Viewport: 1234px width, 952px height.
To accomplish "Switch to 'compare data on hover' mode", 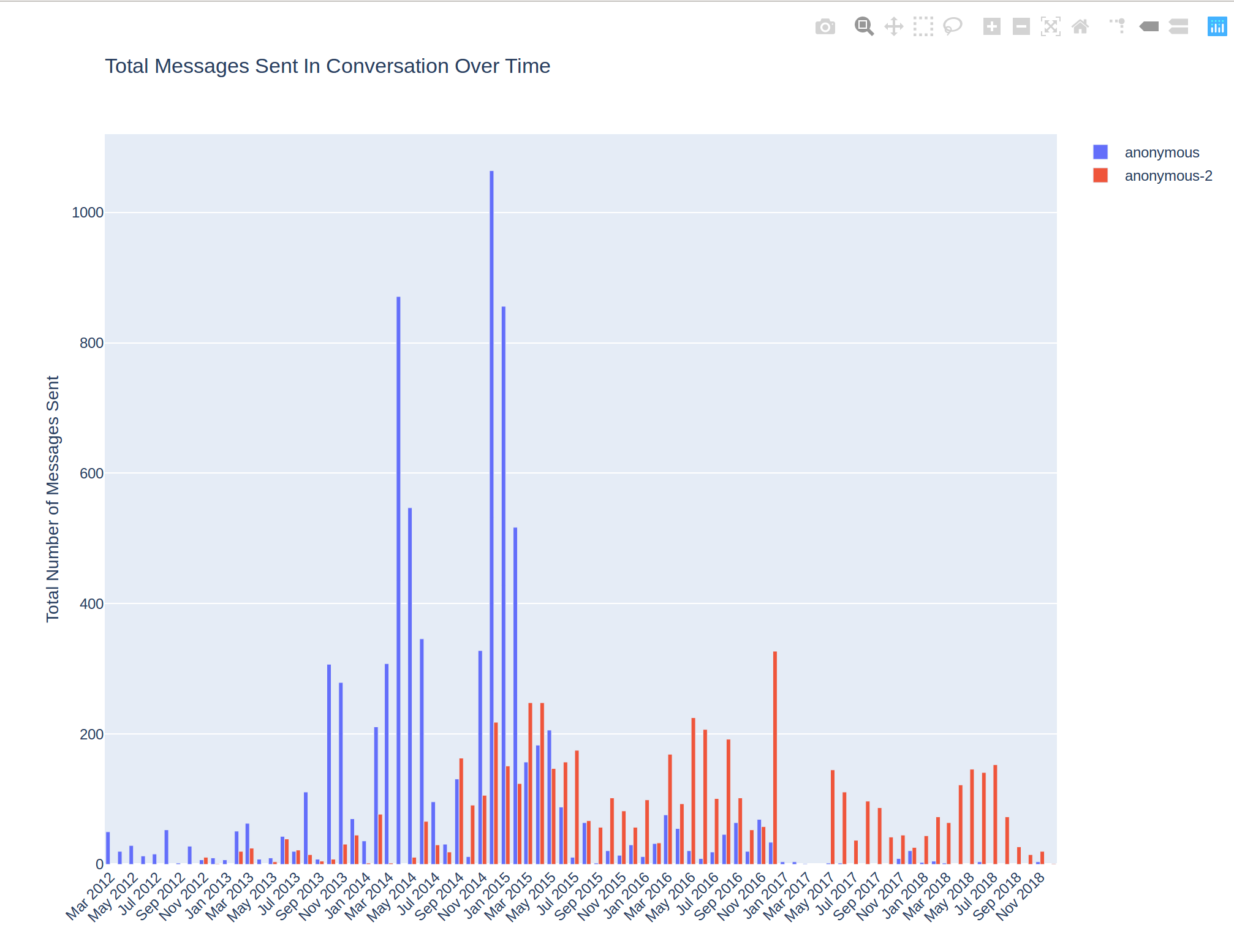I will [x=1178, y=26].
